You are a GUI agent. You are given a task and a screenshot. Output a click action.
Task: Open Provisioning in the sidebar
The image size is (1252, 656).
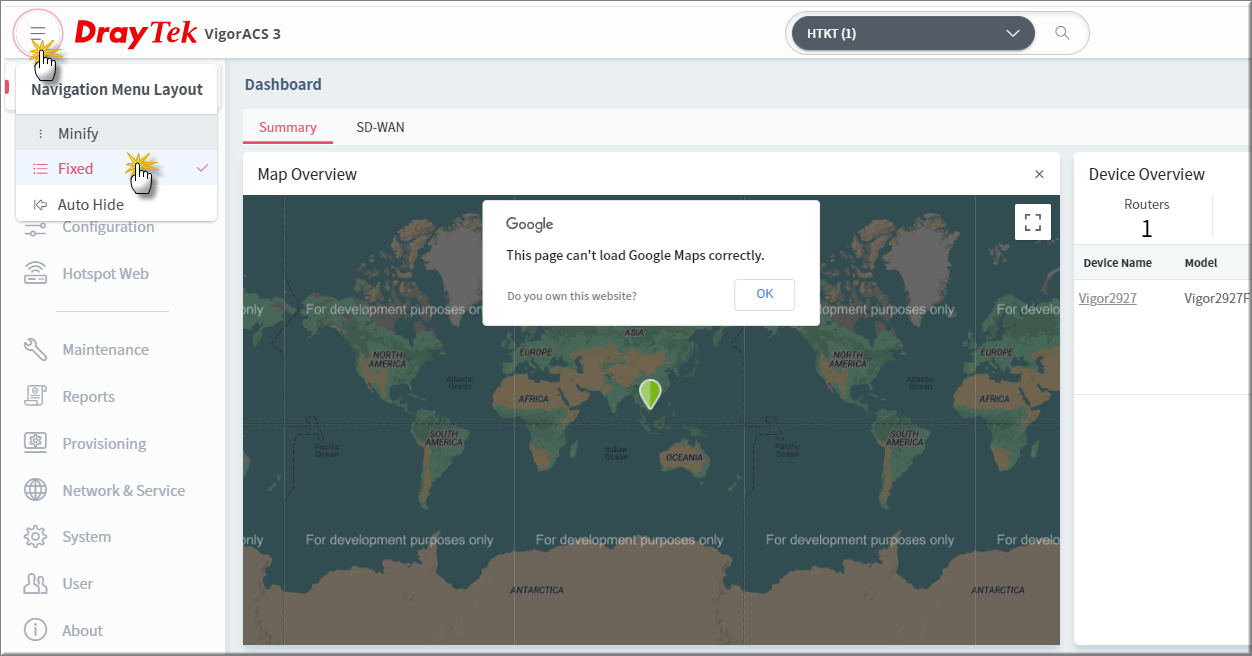tap(104, 443)
